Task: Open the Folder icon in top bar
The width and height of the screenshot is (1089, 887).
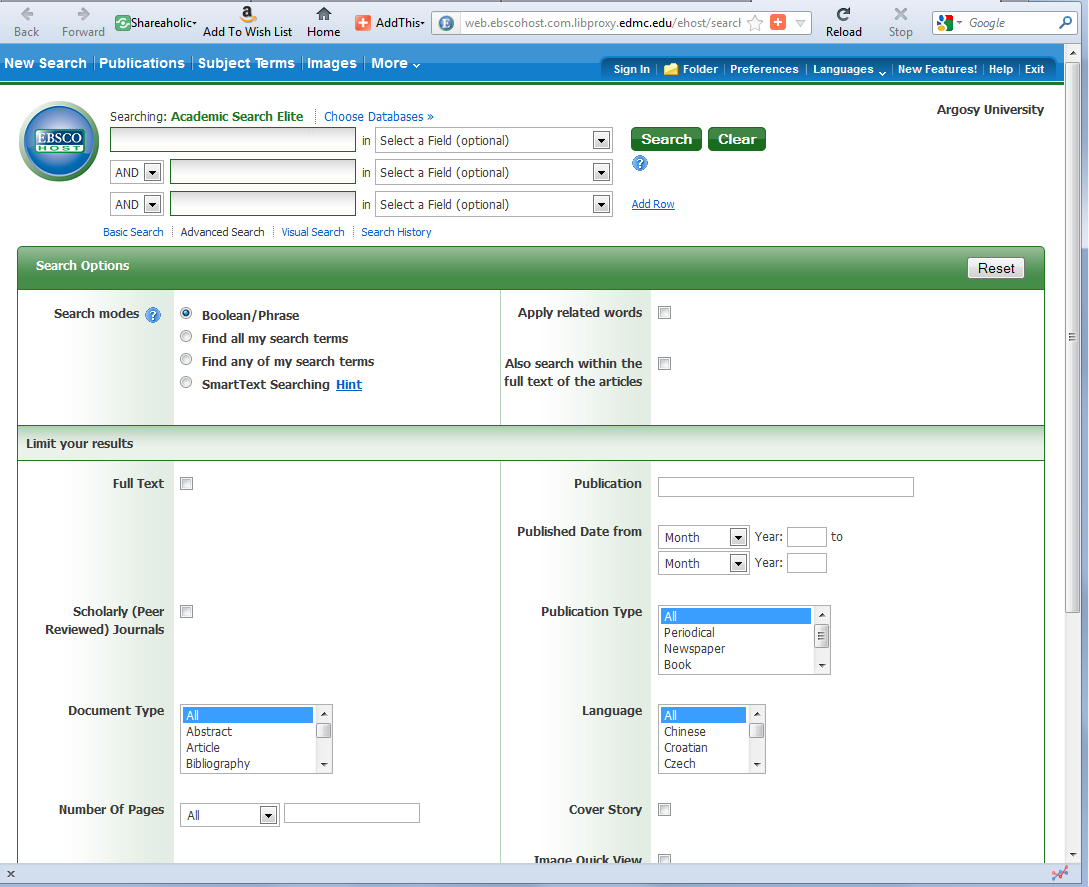Action: (x=671, y=69)
